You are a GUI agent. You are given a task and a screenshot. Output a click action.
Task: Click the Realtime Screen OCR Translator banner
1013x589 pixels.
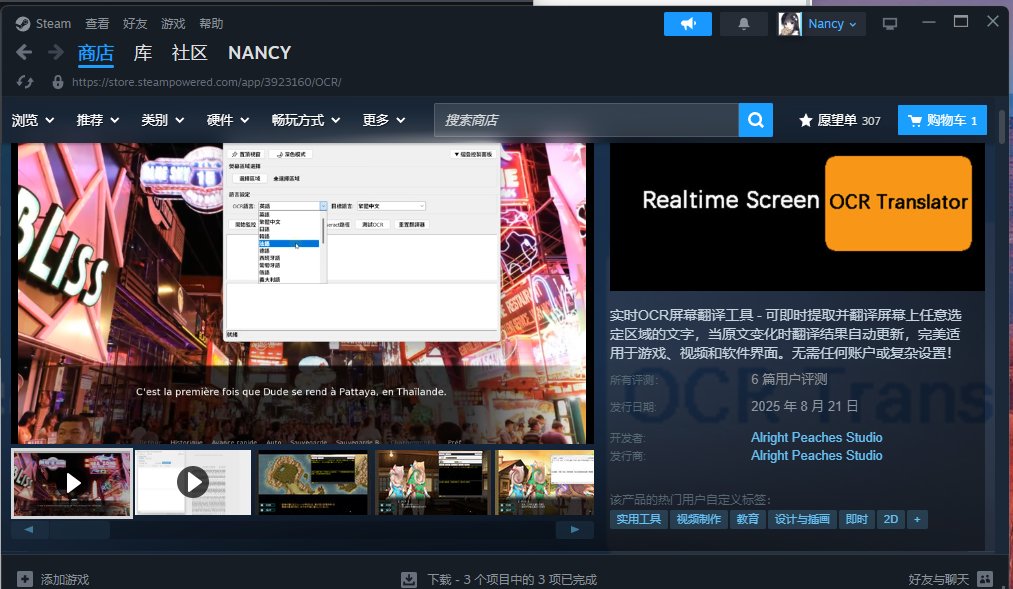797,217
